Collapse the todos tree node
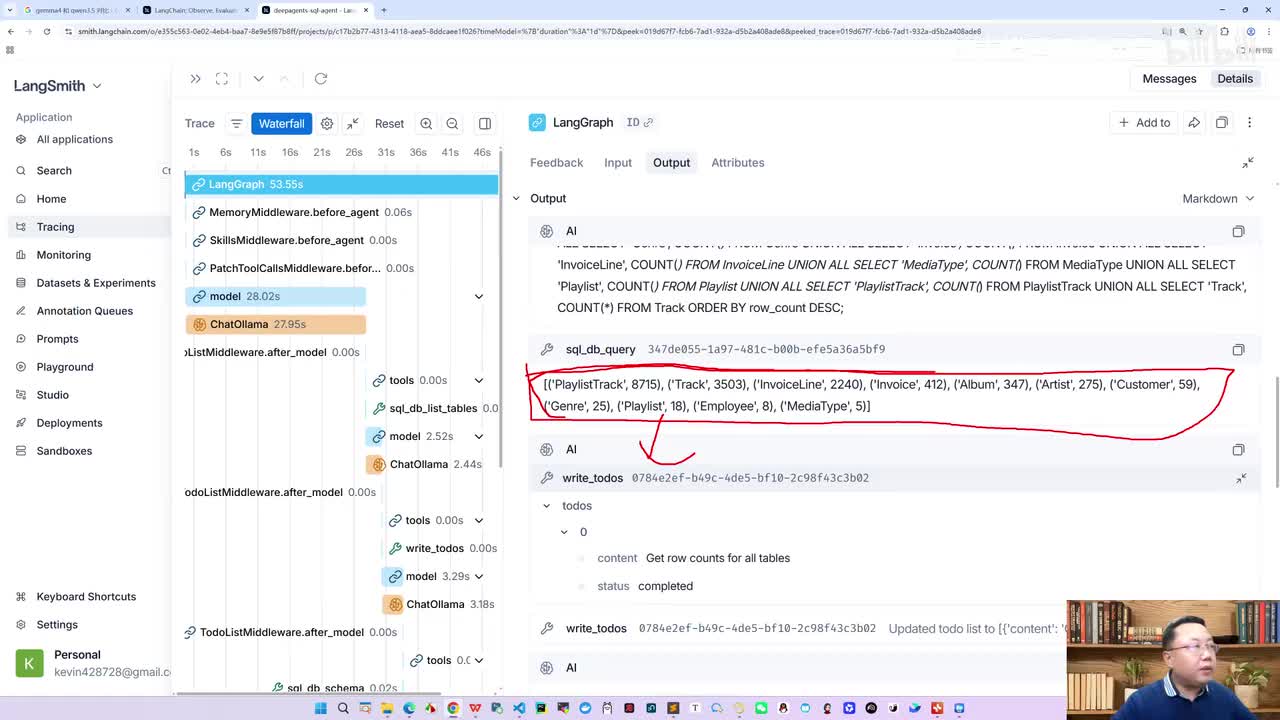This screenshot has height=720, width=1280. coord(546,506)
